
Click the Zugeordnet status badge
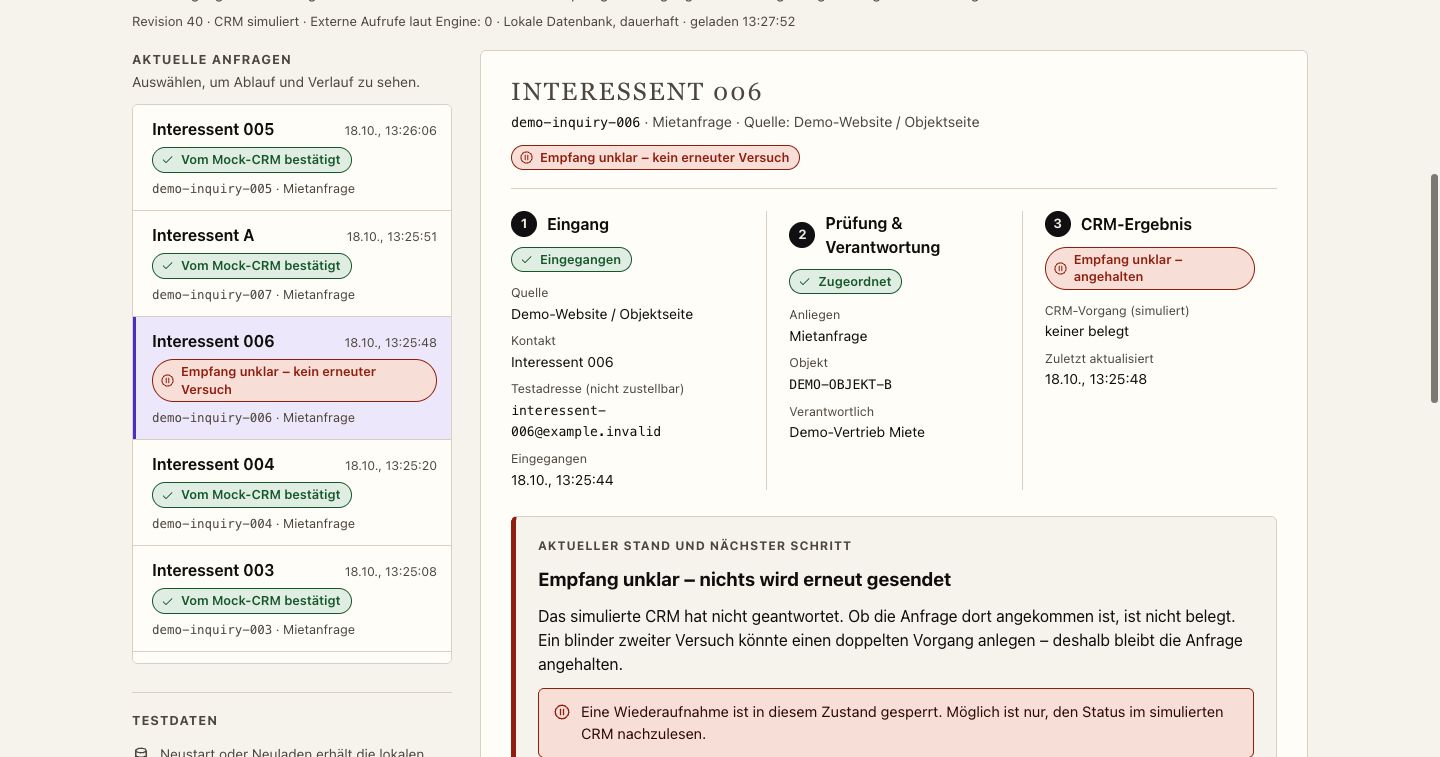coord(845,282)
